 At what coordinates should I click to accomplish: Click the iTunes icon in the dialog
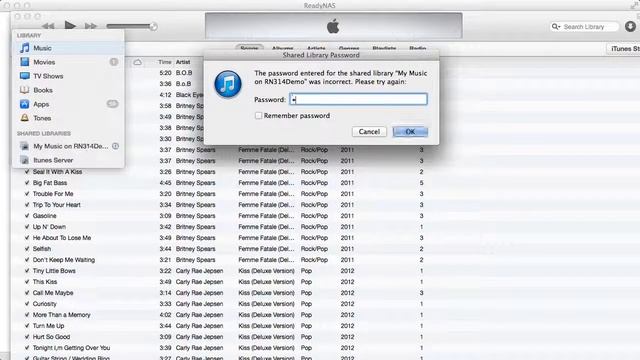click(x=228, y=84)
